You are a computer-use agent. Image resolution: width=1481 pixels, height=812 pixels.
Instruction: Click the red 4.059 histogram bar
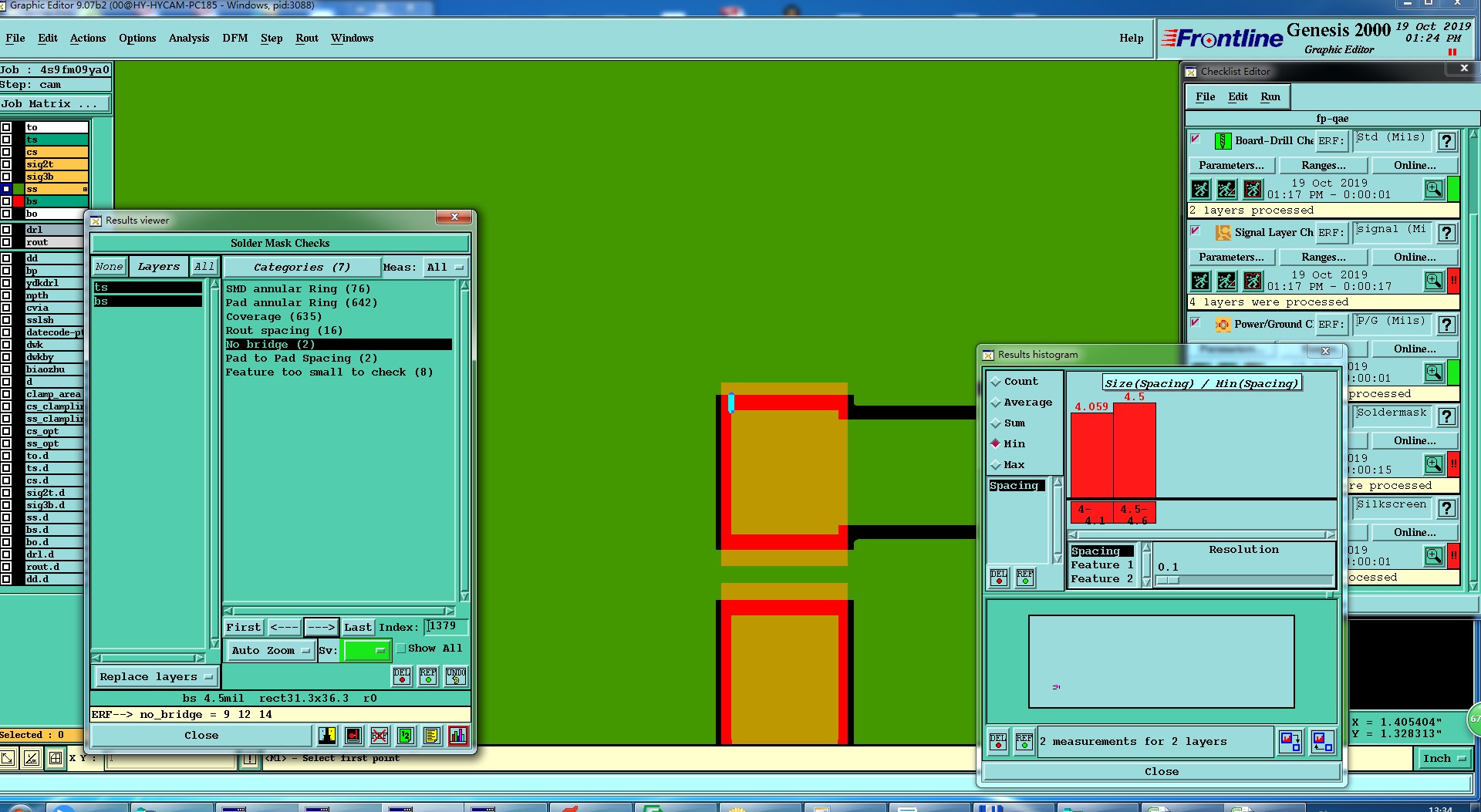(1092, 455)
